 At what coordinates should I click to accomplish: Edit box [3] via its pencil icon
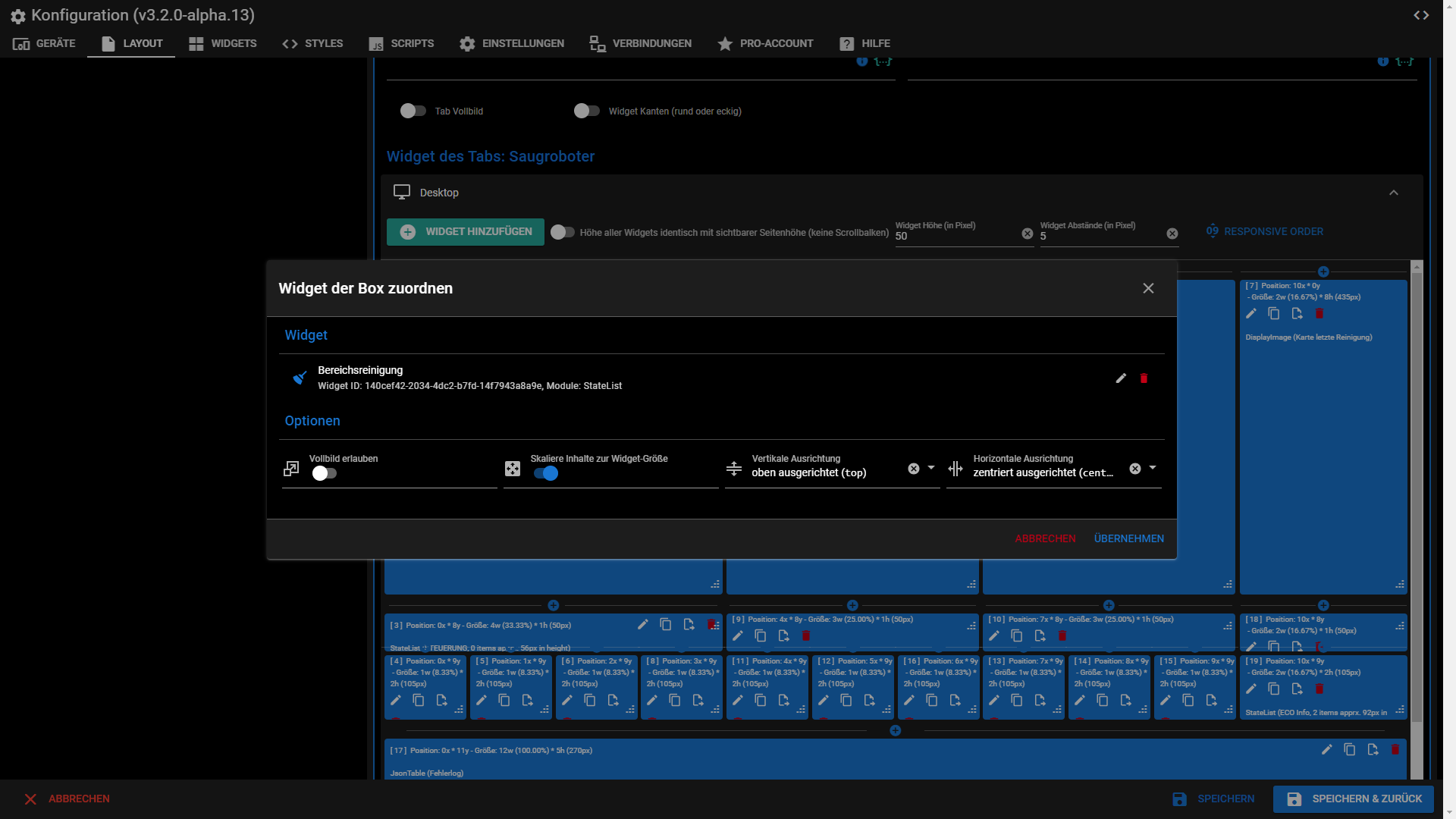642,625
